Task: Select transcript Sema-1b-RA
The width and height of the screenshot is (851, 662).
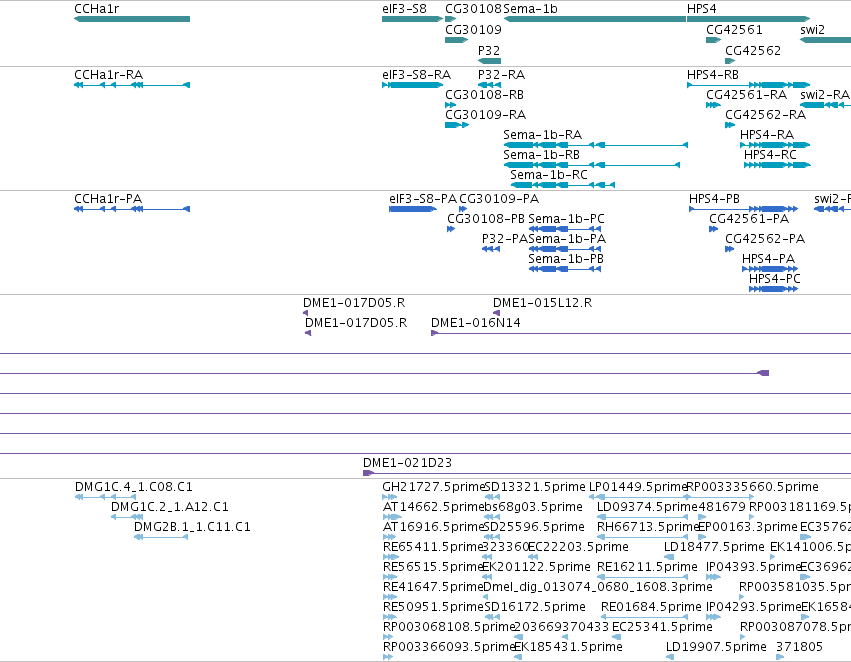Action: pyautogui.click(x=543, y=135)
